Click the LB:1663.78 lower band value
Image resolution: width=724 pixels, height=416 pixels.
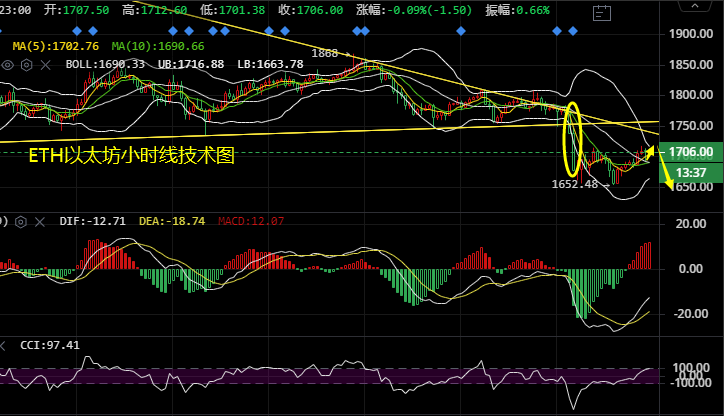(x=270, y=64)
